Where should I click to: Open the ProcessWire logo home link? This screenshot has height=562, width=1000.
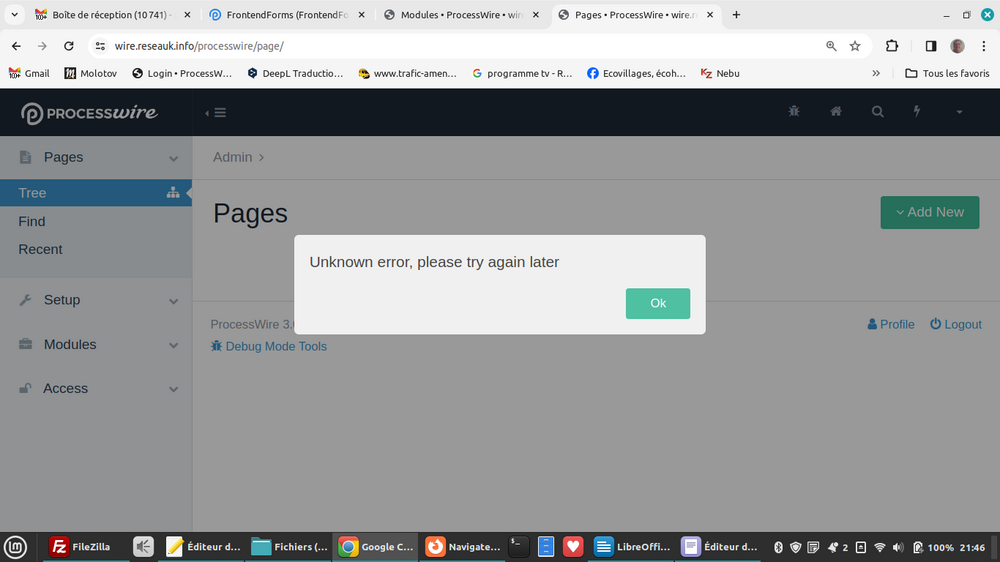point(89,113)
